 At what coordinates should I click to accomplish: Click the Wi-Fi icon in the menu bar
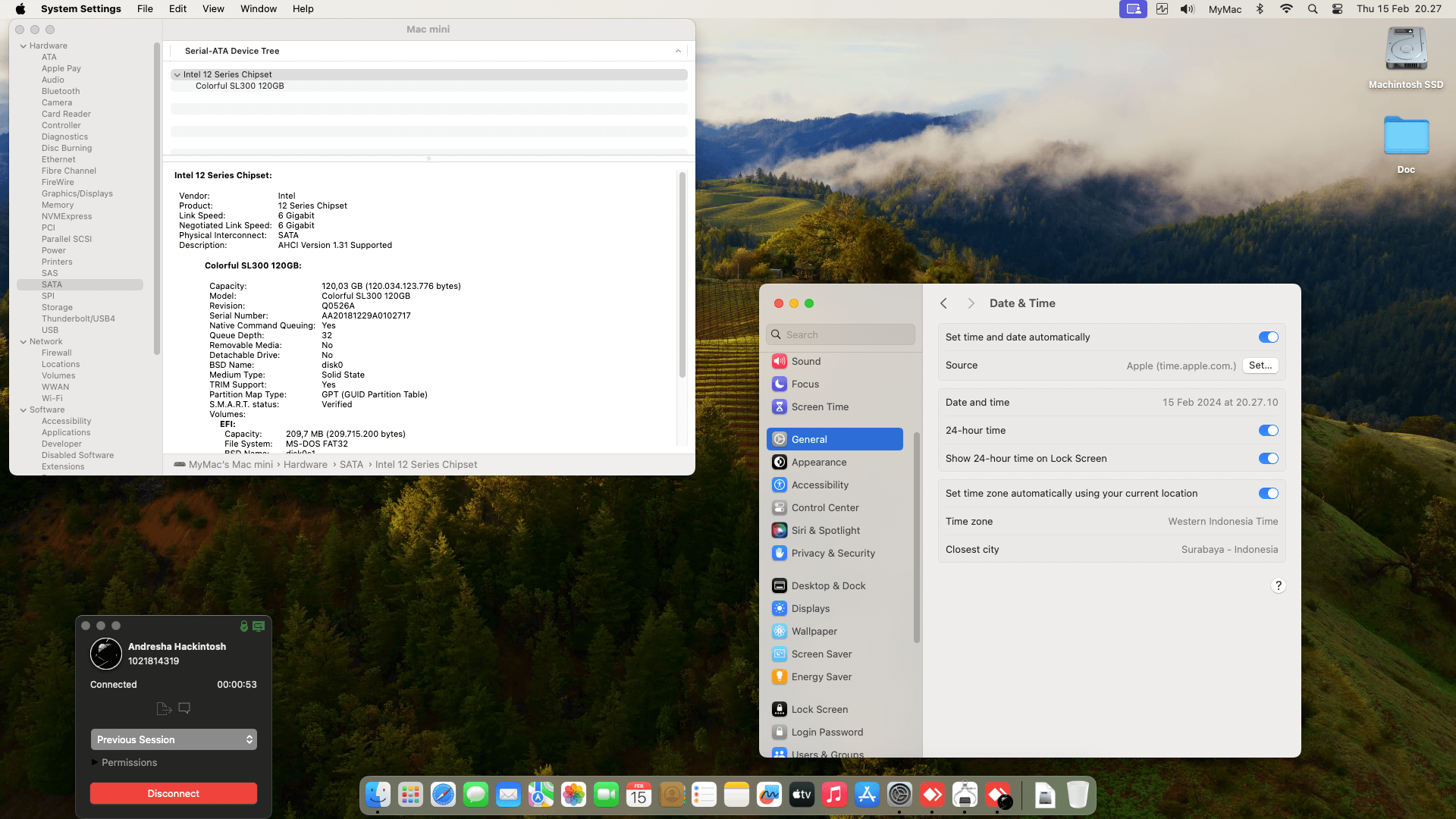[1286, 9]
